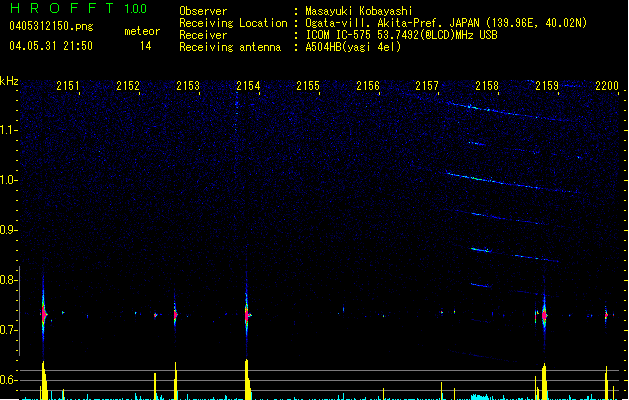
Task: Click the 2153 time marker
Action: pyautogui.click(x=188, y=86)
